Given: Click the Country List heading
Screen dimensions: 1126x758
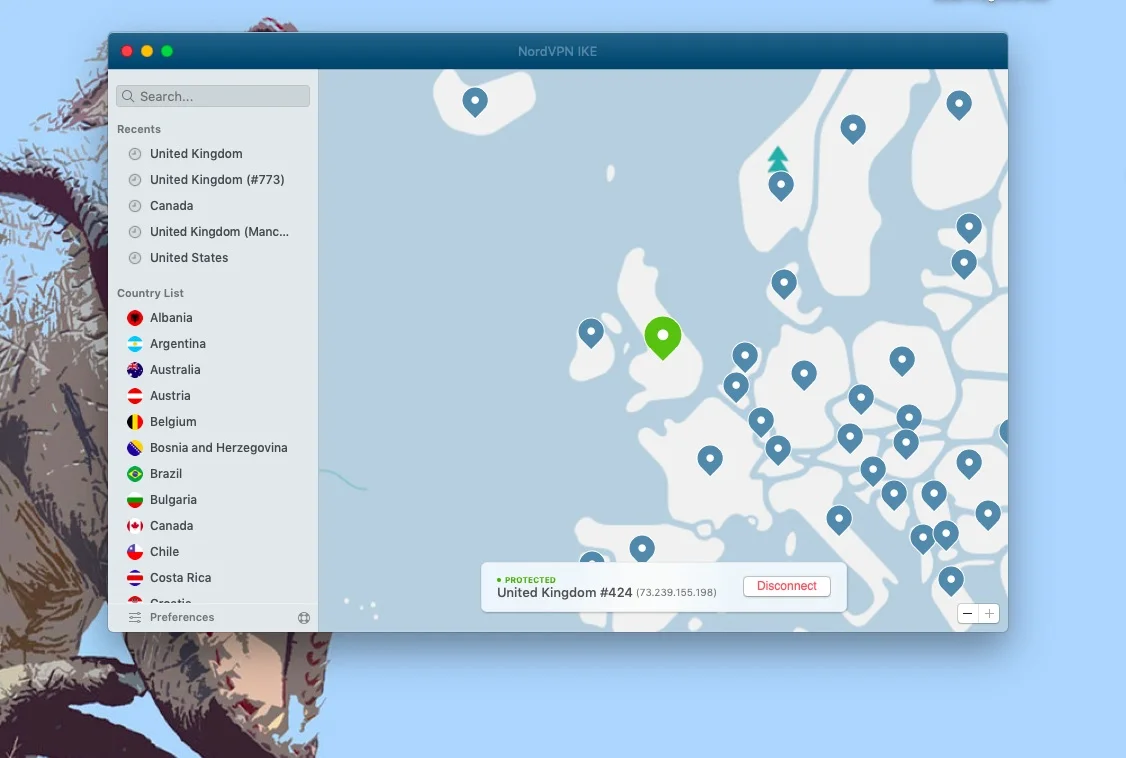Looking at the screenshot, I should coord(150,293).
